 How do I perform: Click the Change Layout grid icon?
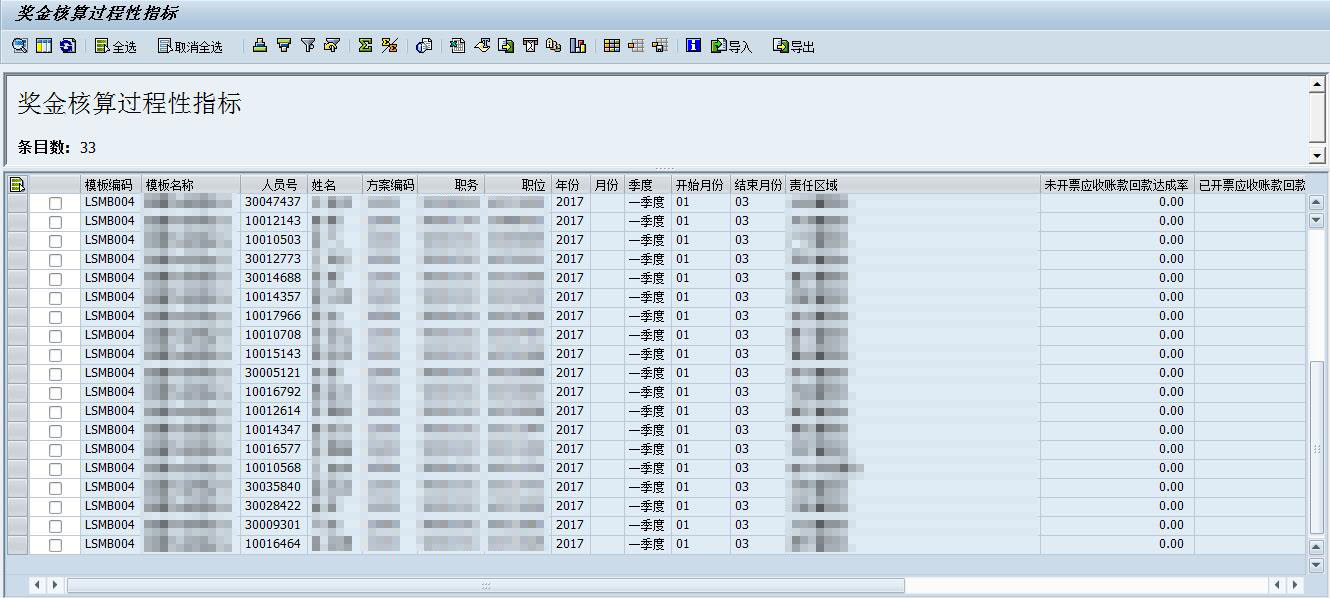tap(612, 46)
